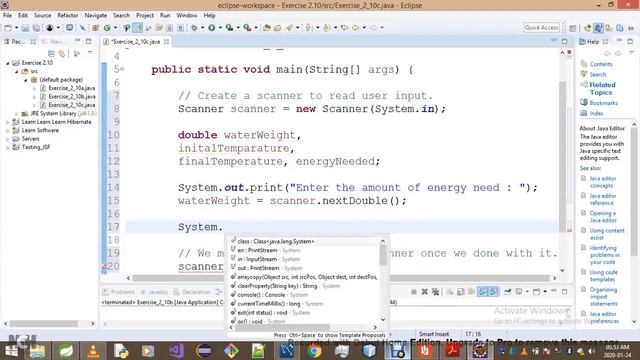Click the Open Type toolbar icon

click(x=267, y=28)
